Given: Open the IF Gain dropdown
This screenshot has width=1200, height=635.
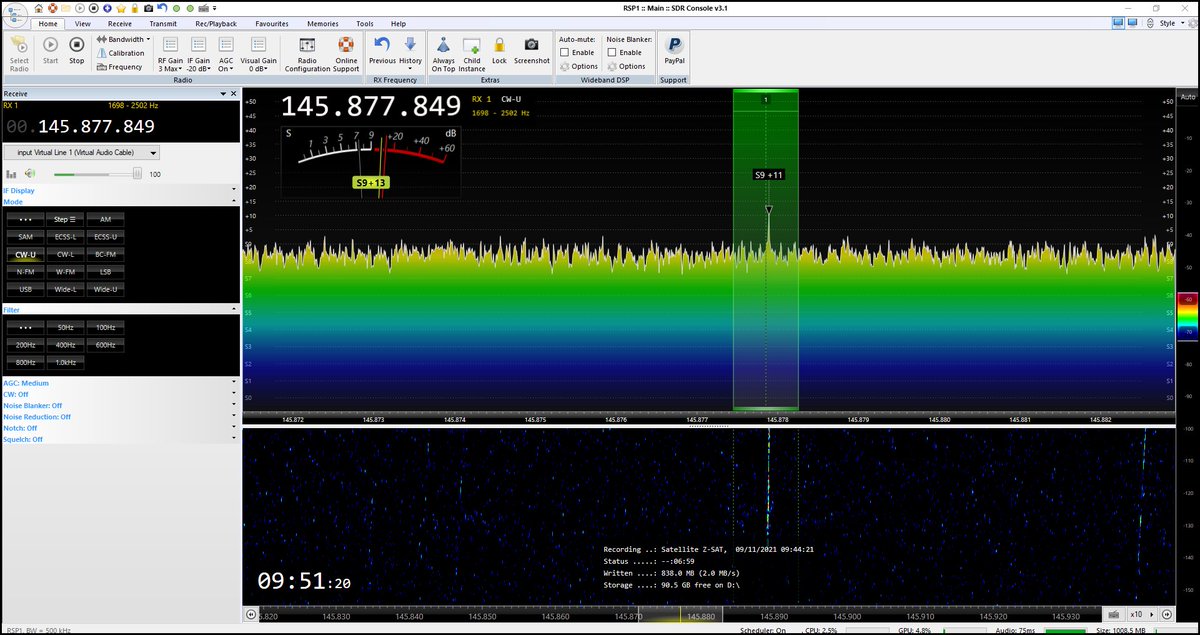Looking at the screenshot, I should point(198,55).
